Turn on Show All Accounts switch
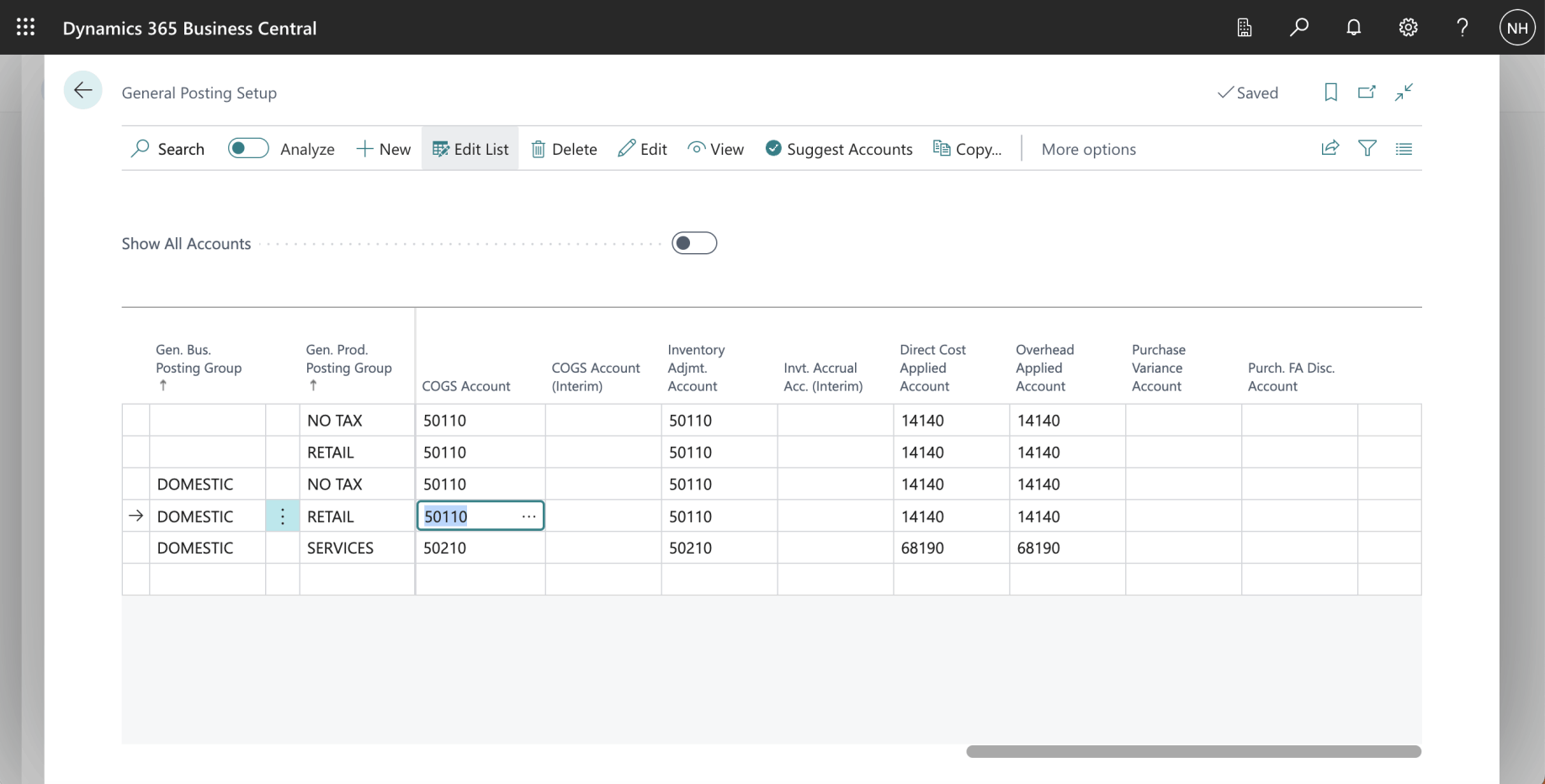This screenshot has width=1545, height=784. (694, 243)
